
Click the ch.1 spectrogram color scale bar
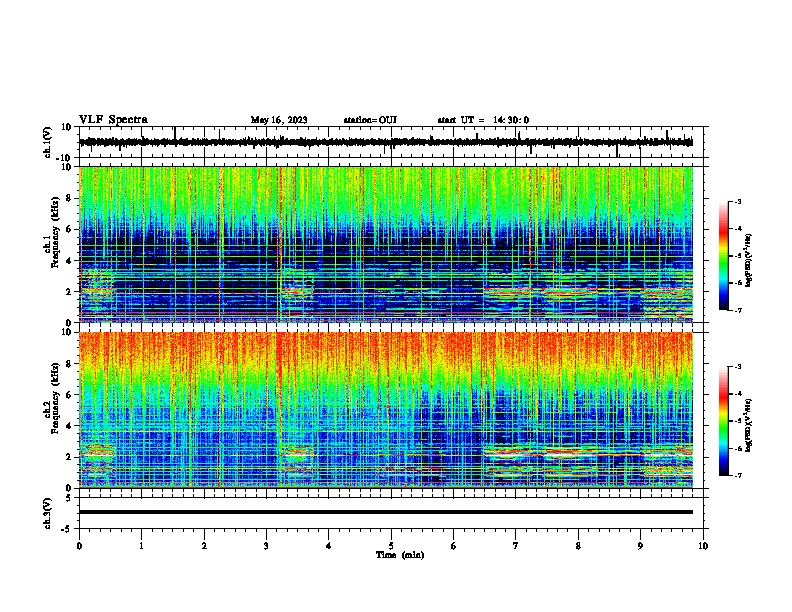pyautogui.click(x=724, y=256)
